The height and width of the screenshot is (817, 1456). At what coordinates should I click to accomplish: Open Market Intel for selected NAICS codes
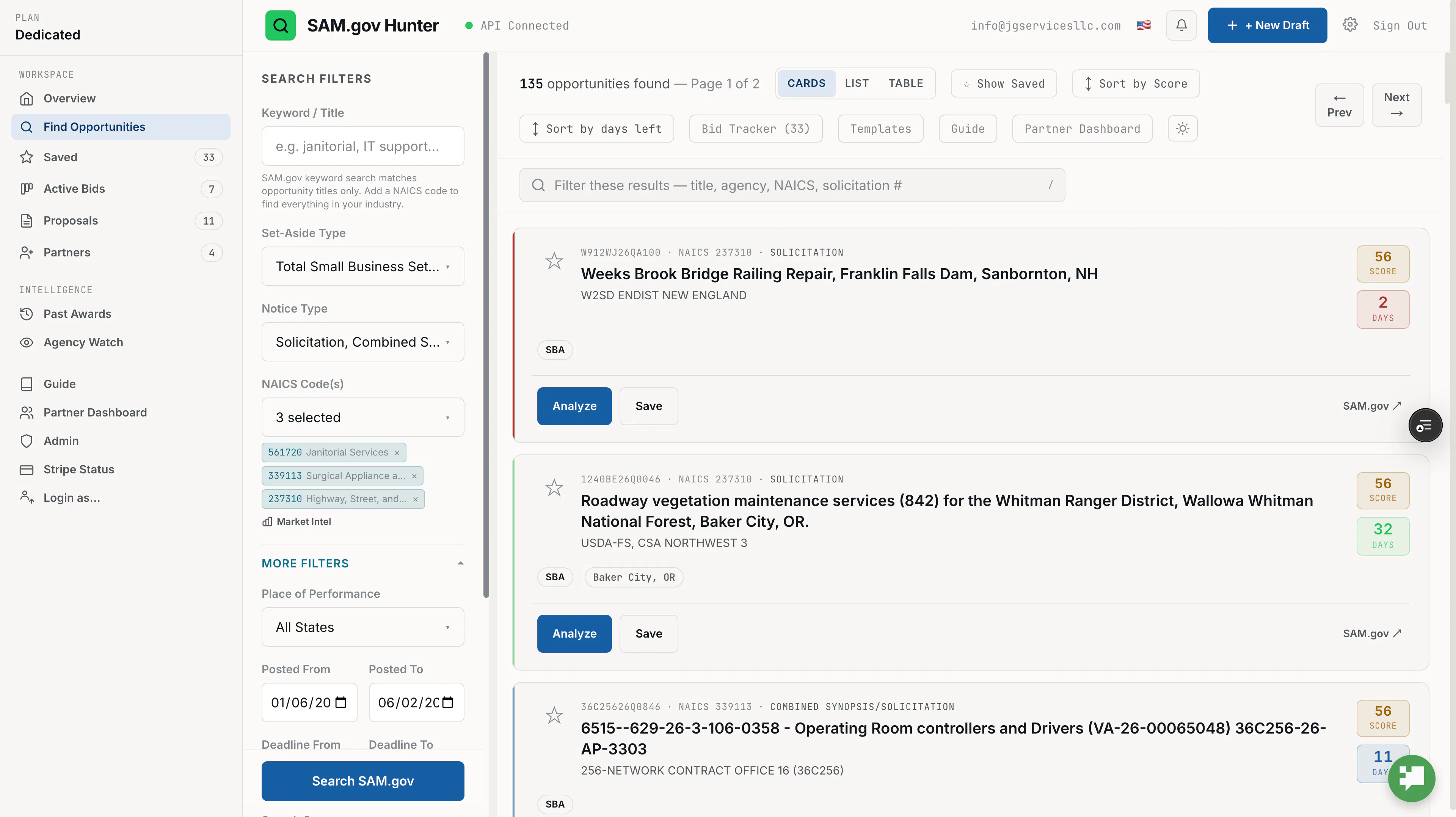[x=297, y=522]
